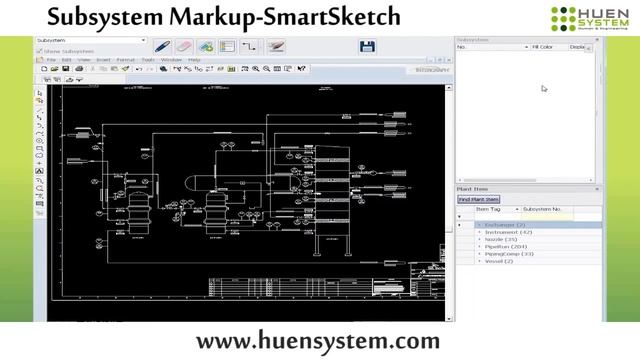Open the Help menu
Viewport: 640px width, 360px height.
194,60
